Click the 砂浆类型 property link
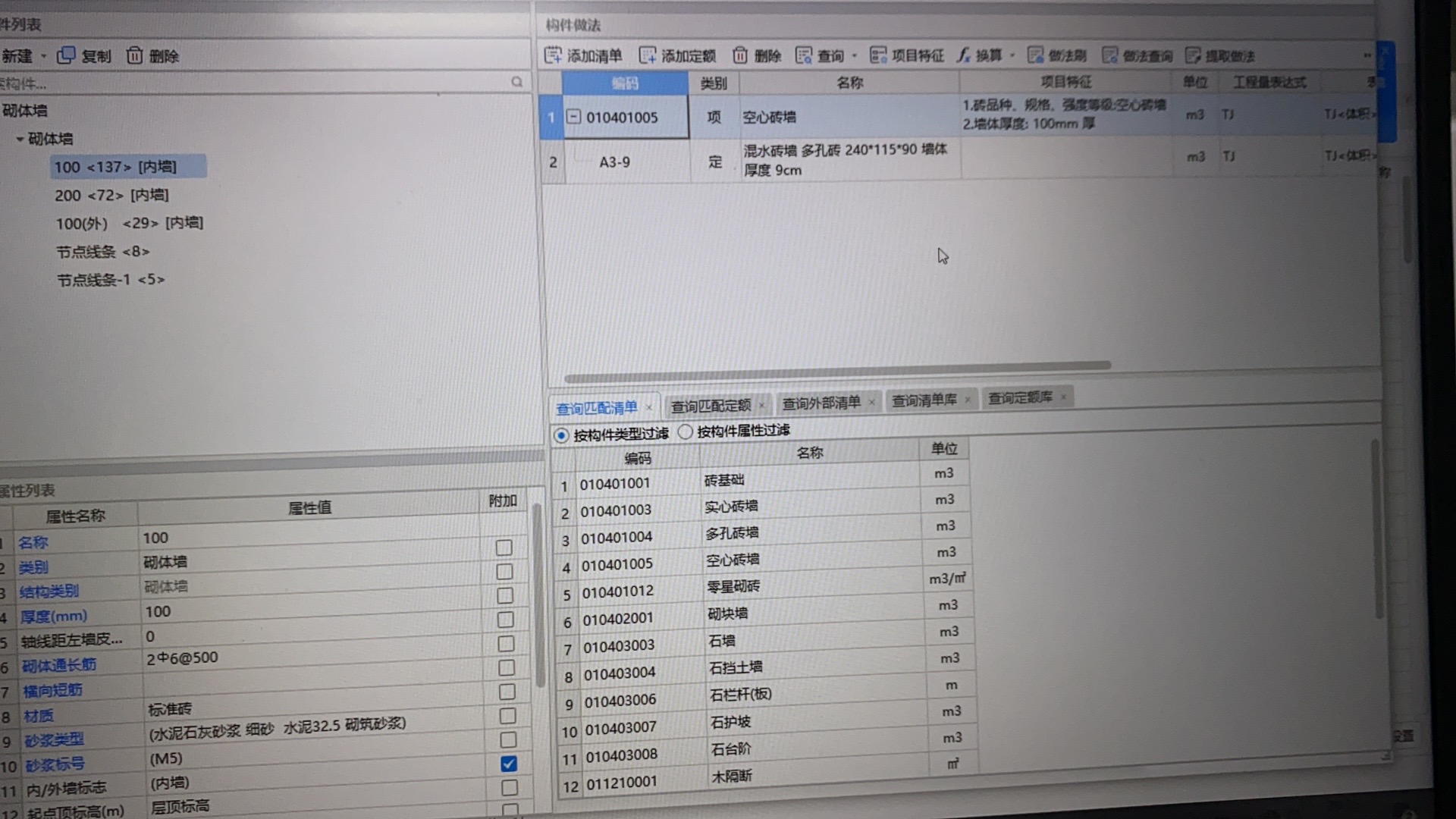 (x=53, y=739)
